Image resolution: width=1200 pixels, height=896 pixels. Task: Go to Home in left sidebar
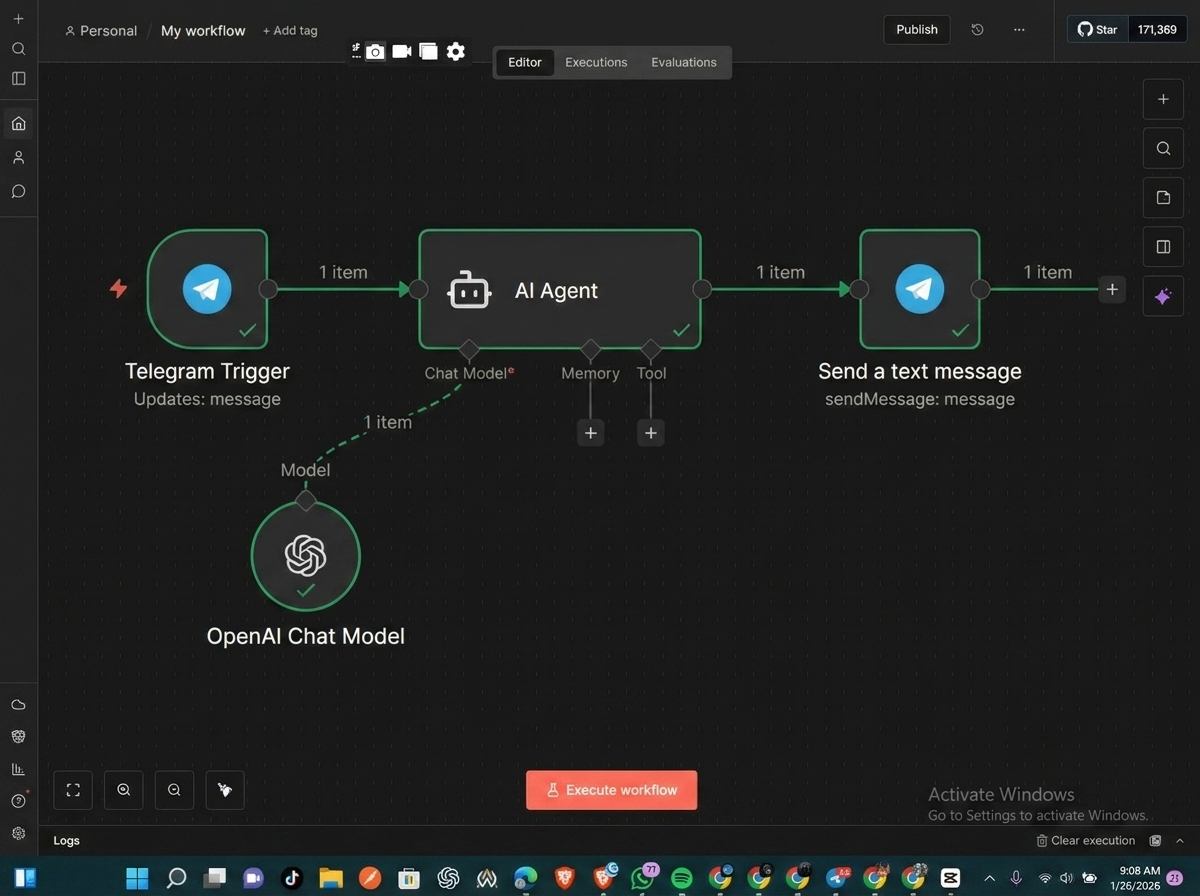coord(18,124)
